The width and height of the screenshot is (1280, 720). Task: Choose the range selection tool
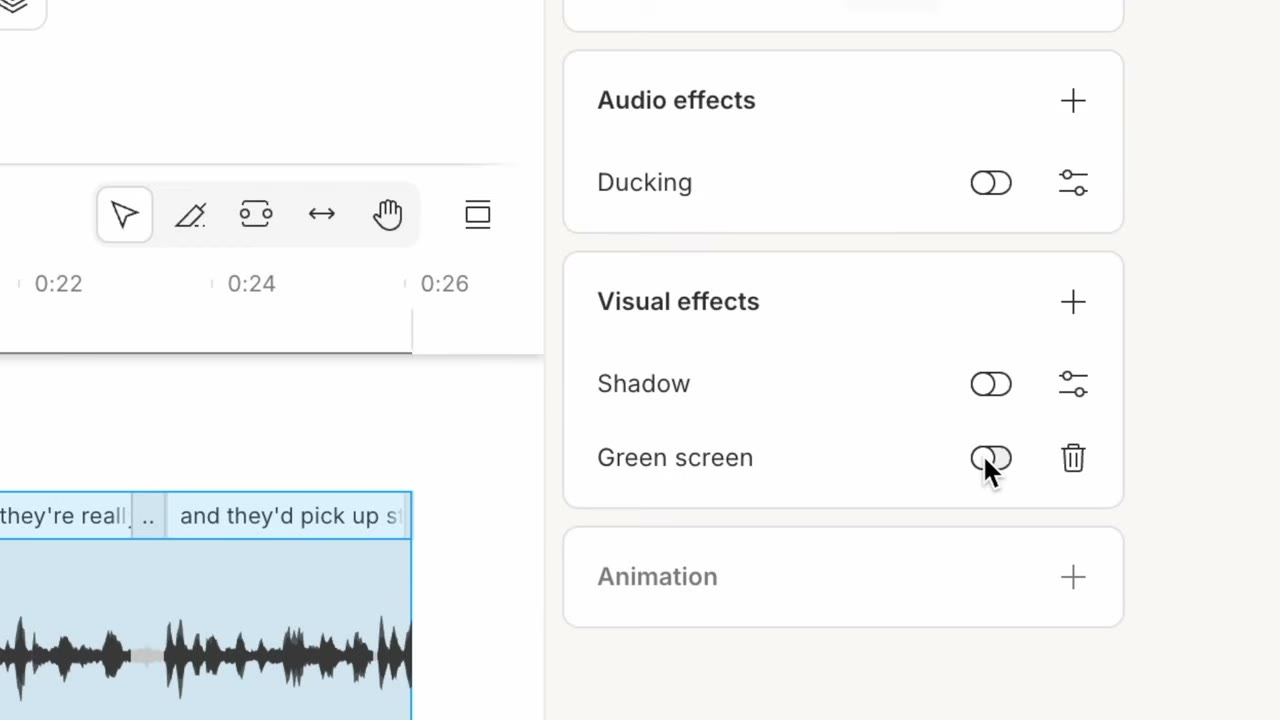(x=256, y=214)
